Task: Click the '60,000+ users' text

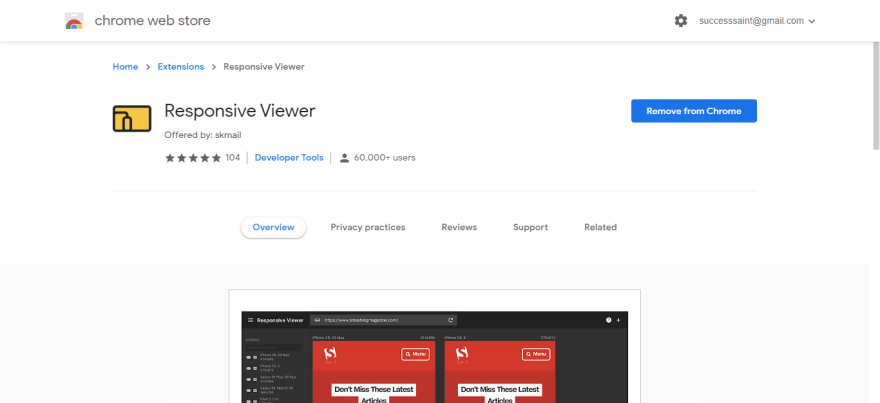Action: (x=385, y=158)
